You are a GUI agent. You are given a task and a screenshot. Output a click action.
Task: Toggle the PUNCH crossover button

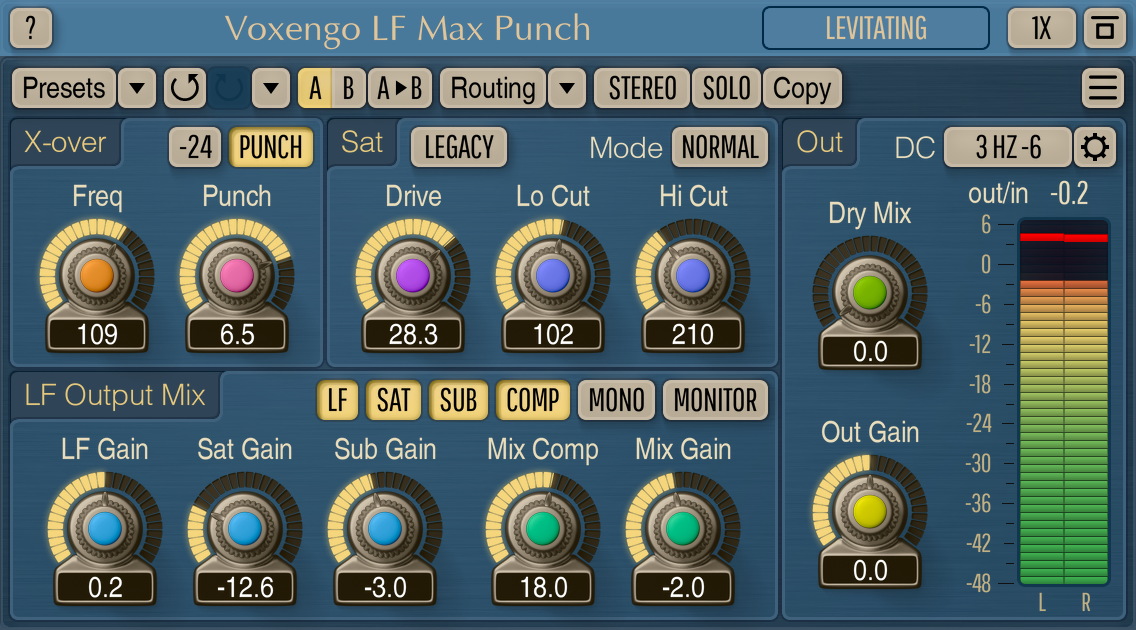(271, 148)
